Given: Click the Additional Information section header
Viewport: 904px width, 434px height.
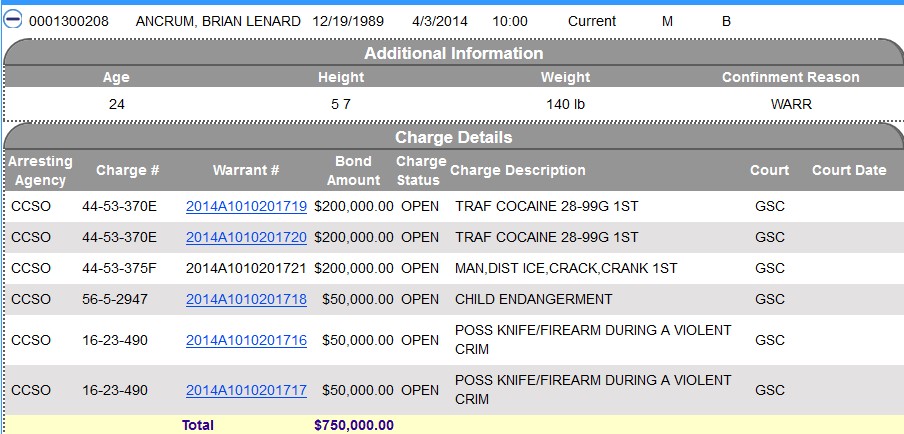Looking at the screenshot, I should [x=453, y=54].
